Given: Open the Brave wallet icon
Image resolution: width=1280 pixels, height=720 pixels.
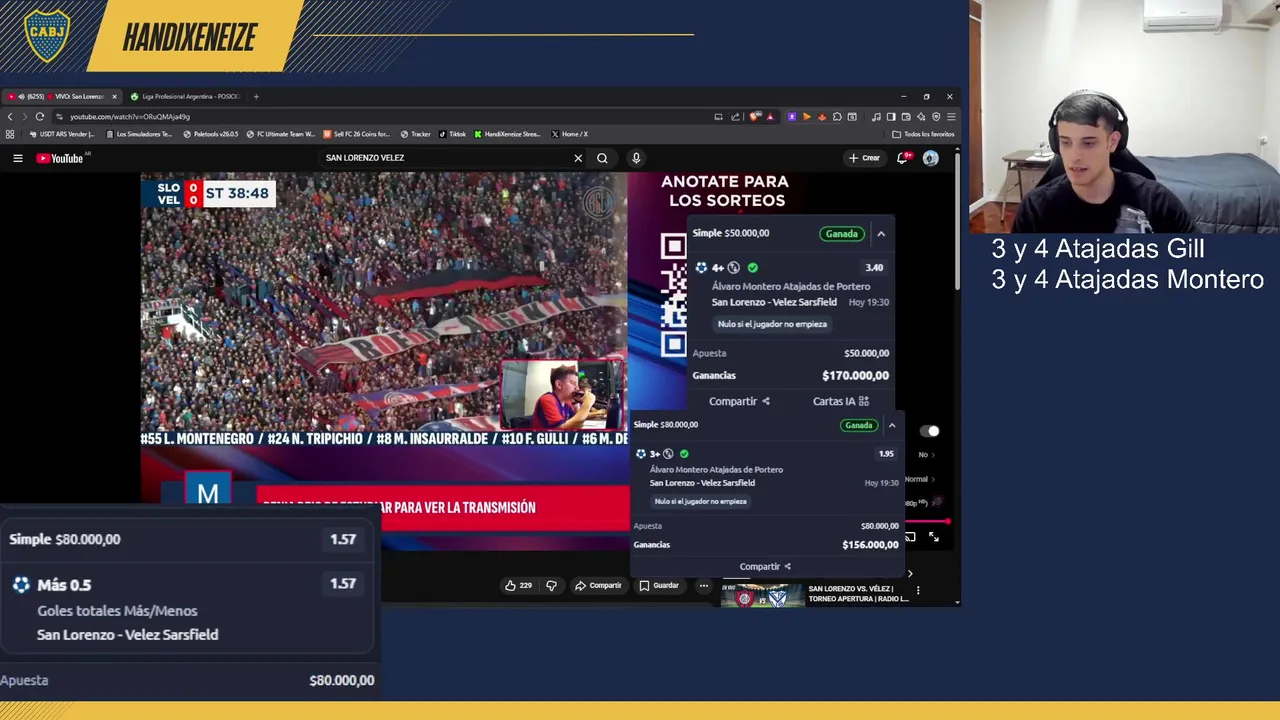Looking at the screenshot, I should (906, 117).
